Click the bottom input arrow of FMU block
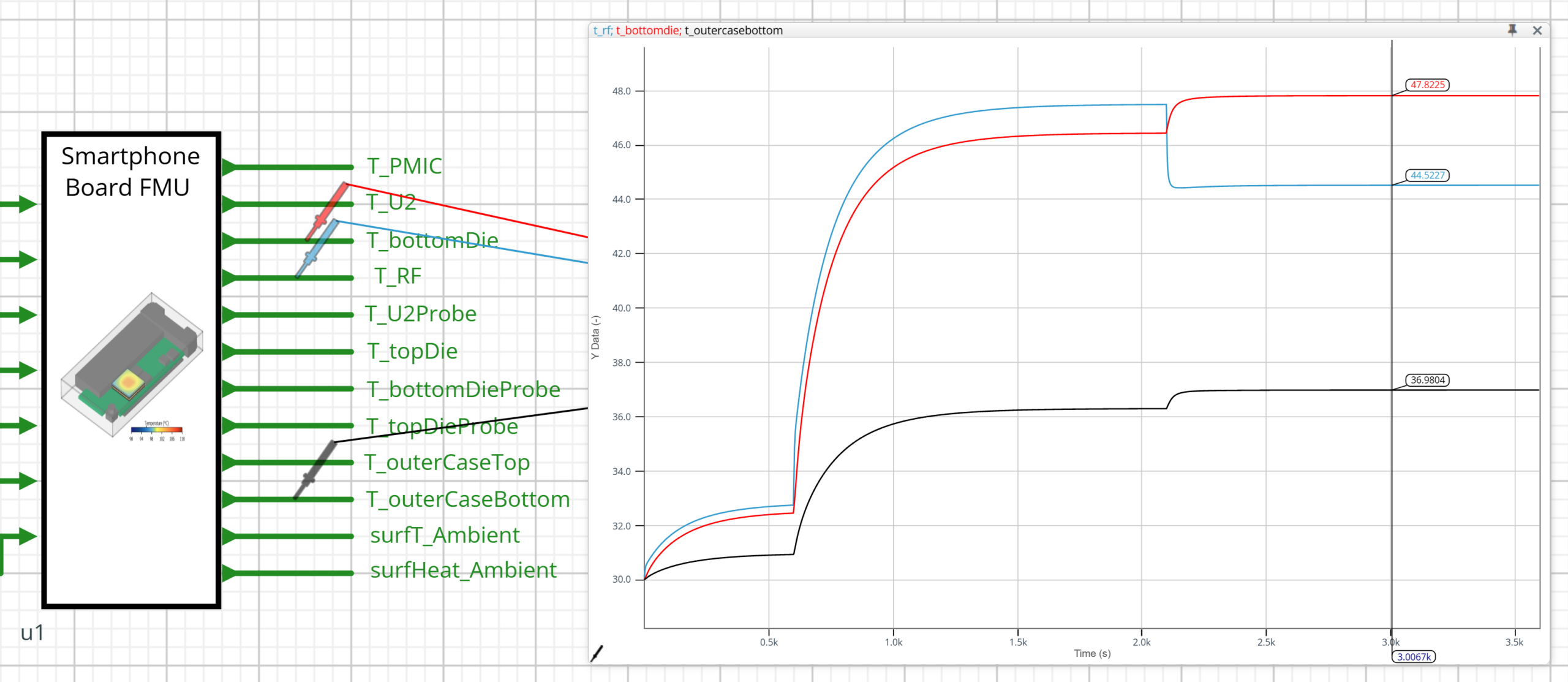Image resolution: width=1568 pixels, height=682 pixels. (x=19, y=537)
